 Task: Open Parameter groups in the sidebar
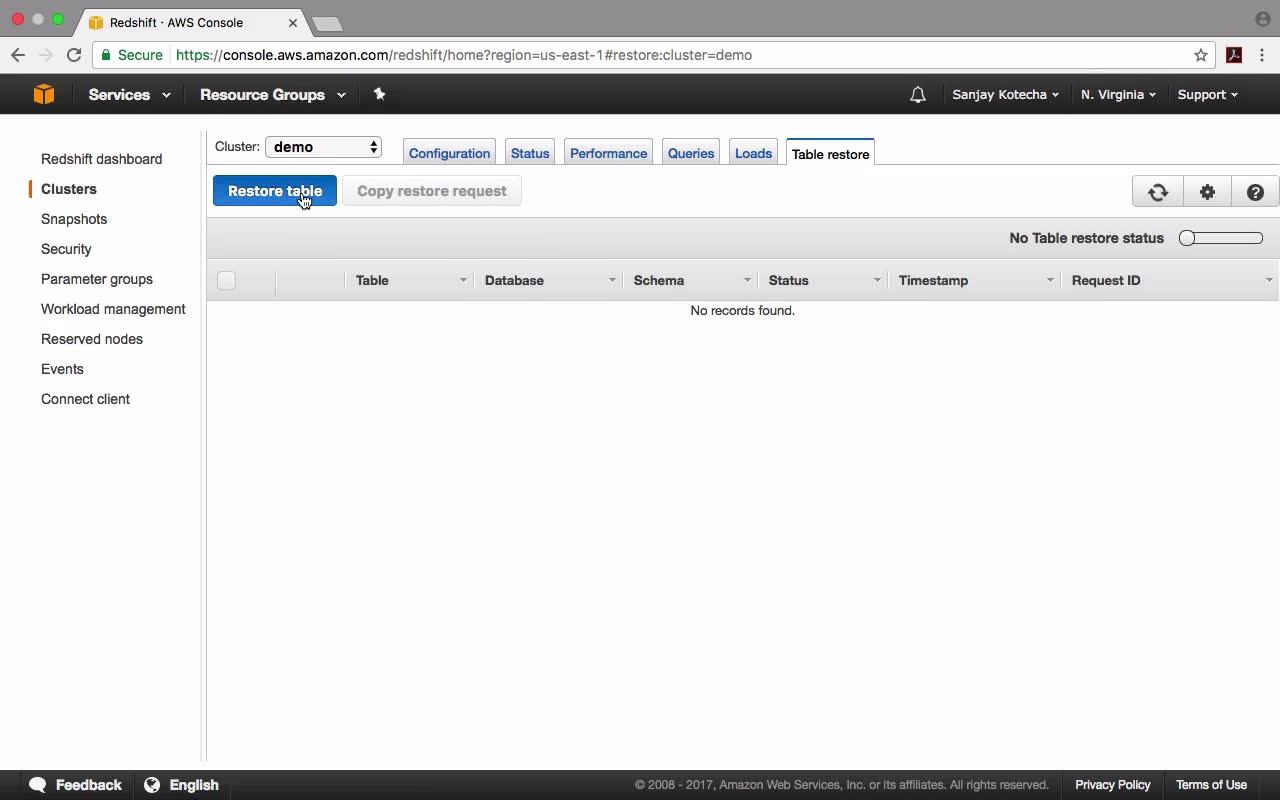tap(97, 279)
